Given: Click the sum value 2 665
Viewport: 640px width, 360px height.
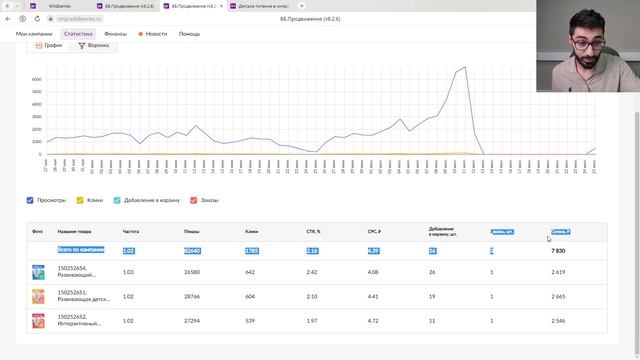Looking at the screenshot, I should [558, 296].
